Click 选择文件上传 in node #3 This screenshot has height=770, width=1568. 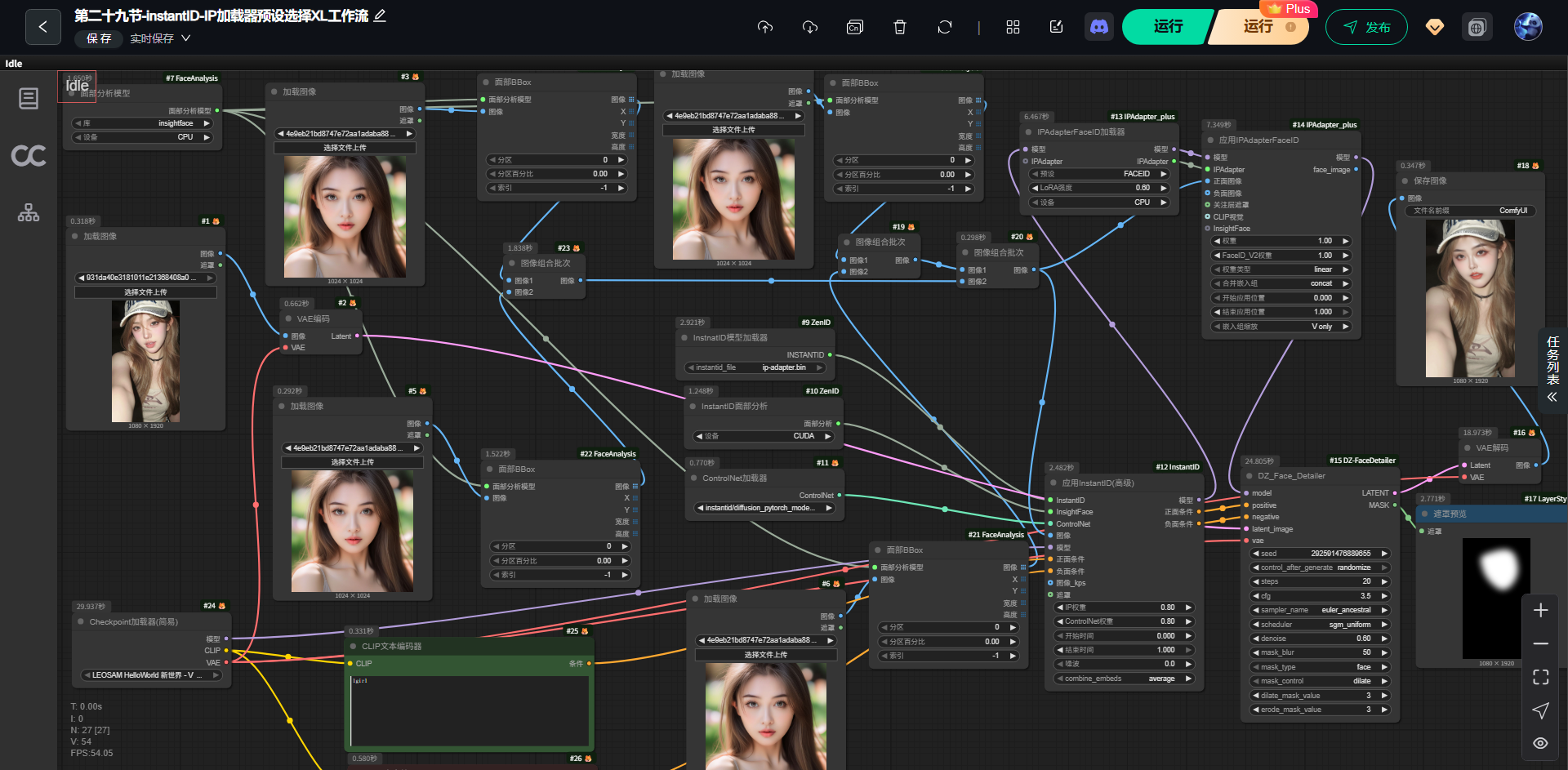(345, 148)
